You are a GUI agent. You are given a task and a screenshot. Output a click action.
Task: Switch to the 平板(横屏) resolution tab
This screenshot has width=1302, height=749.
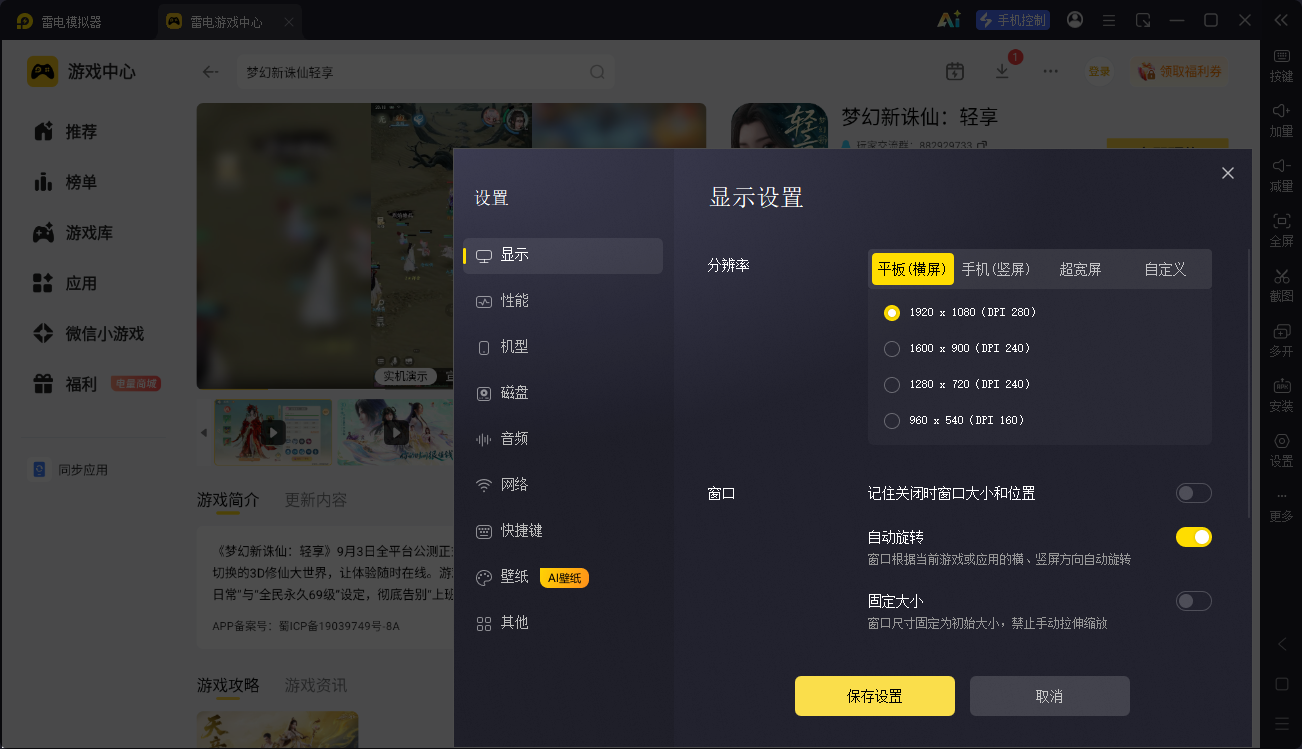[x=912, y=269]
